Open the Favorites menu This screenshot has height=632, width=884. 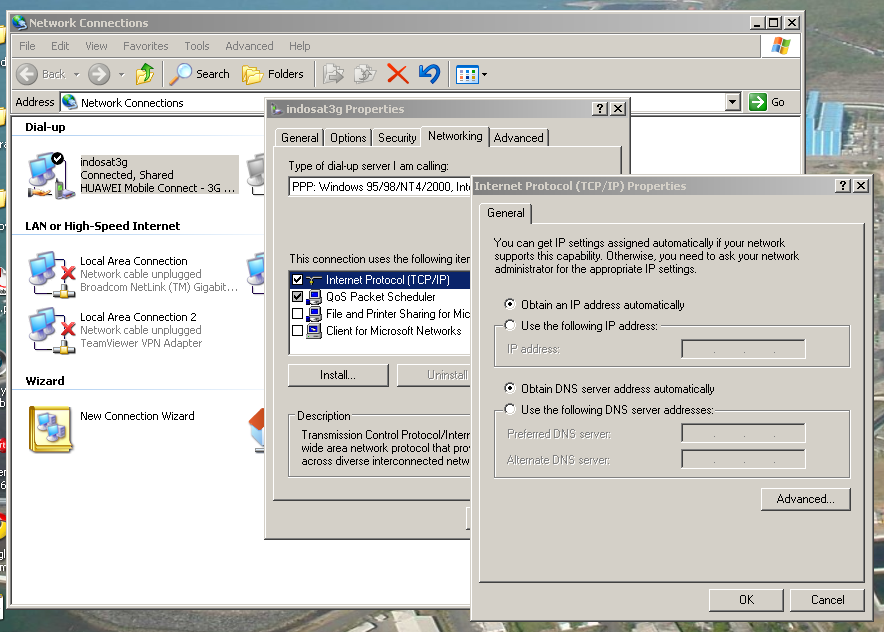[x=145, y=46]
